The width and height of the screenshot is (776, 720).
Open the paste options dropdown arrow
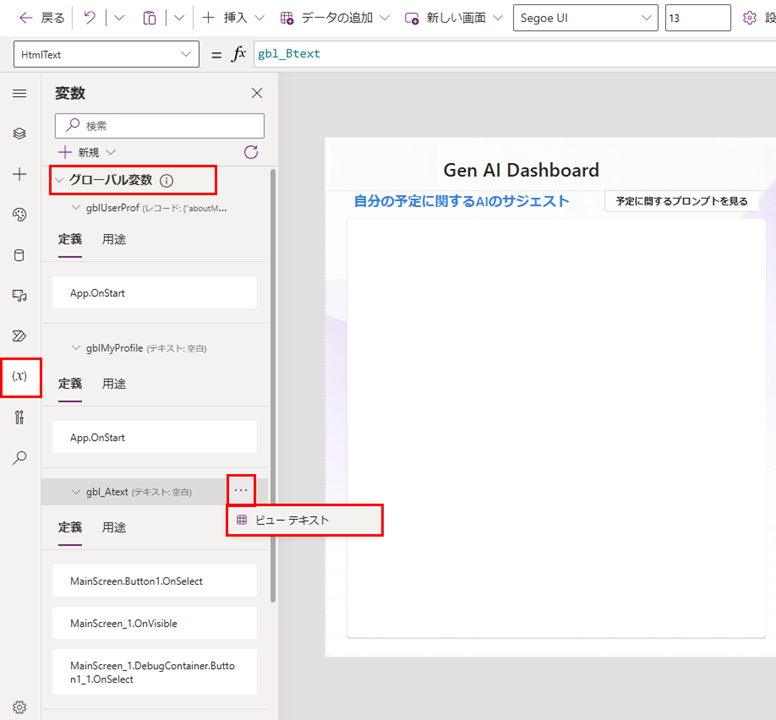(179, 18)
